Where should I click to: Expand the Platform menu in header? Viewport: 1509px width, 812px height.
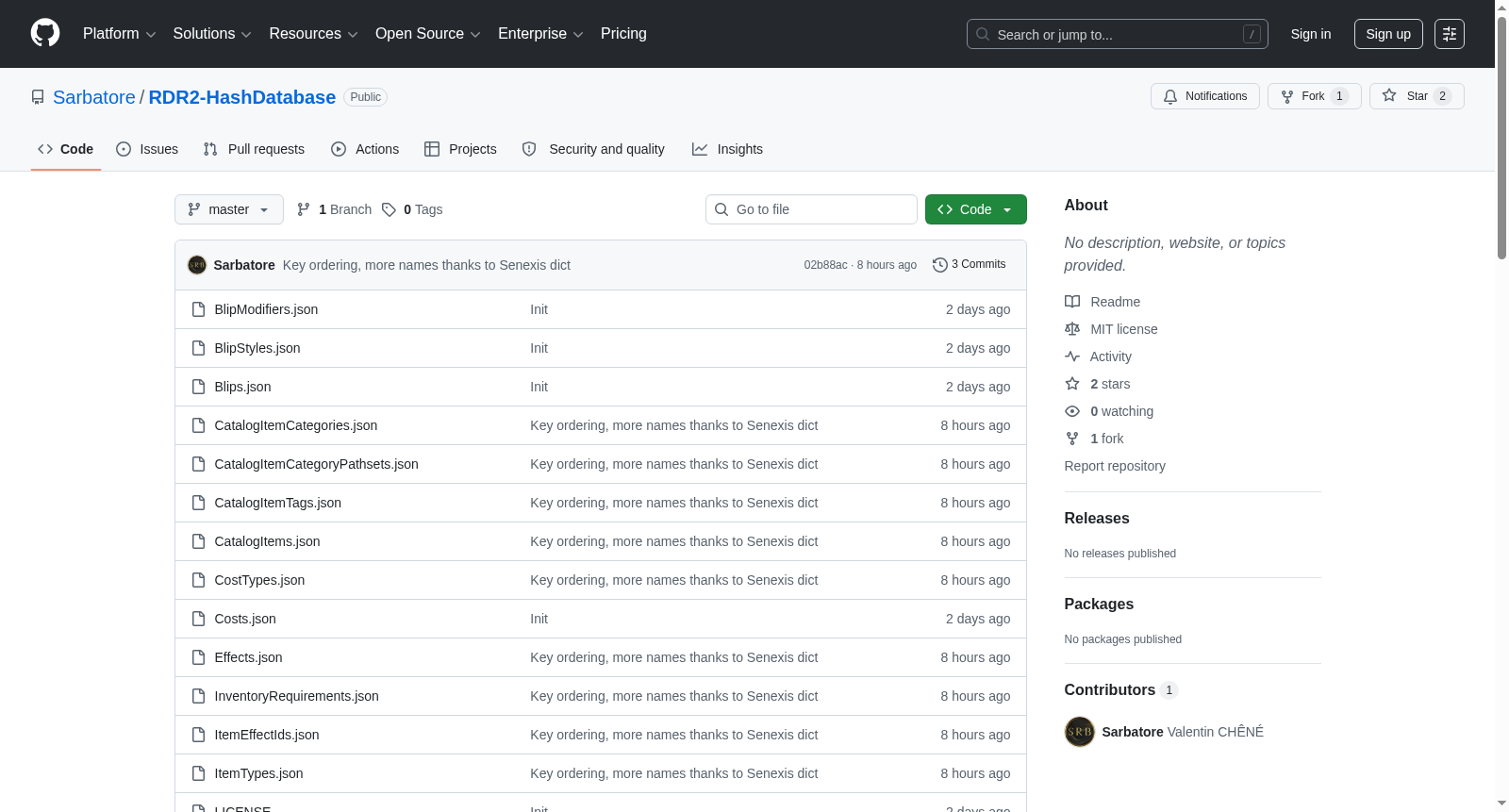119,34
